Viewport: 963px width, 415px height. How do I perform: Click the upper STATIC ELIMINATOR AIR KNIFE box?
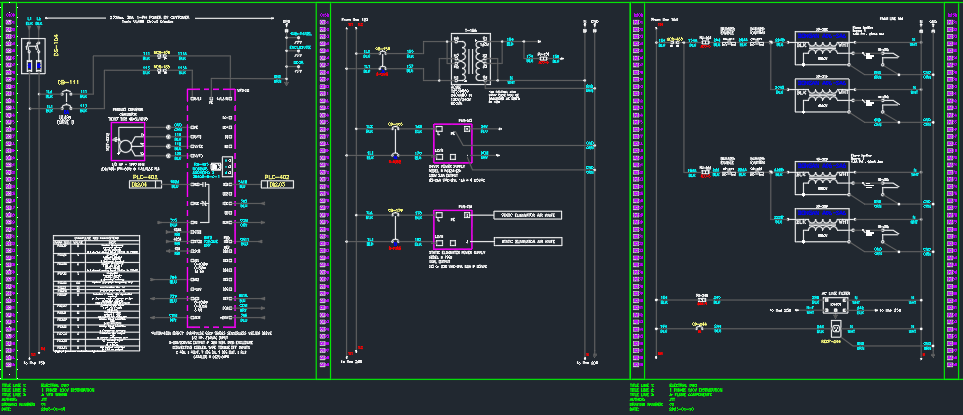(528, 215)
